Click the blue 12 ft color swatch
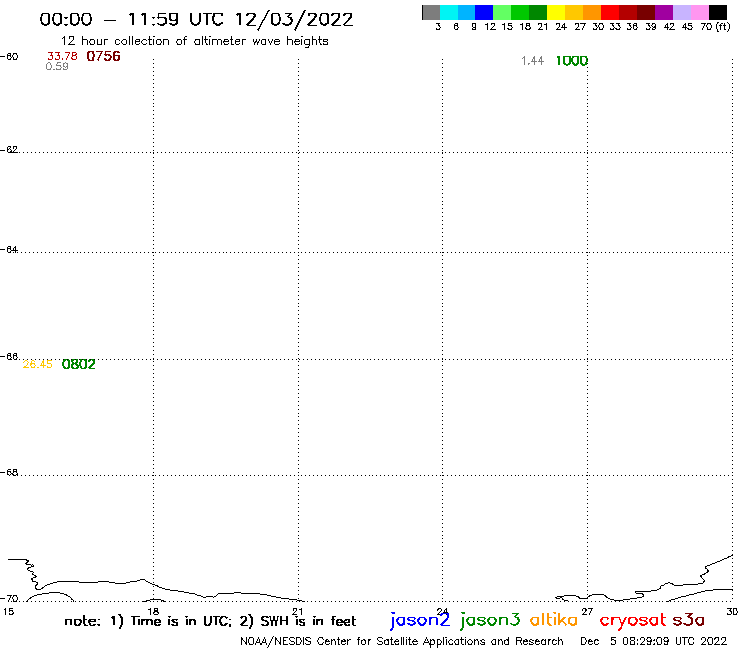The width and height of the screenshot is (740, 650). point(484,12)
